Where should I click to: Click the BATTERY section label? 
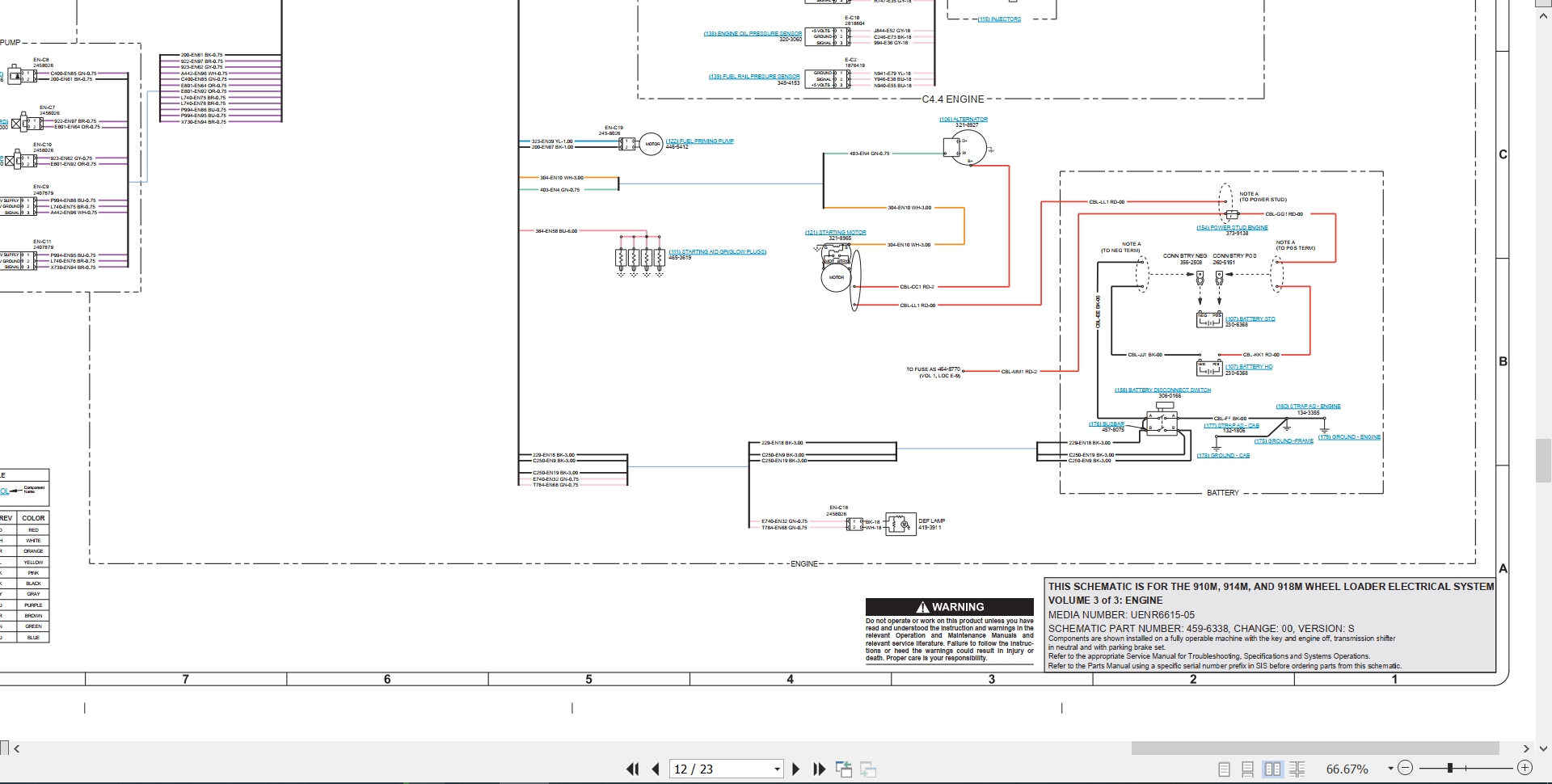pos(1222,493)
